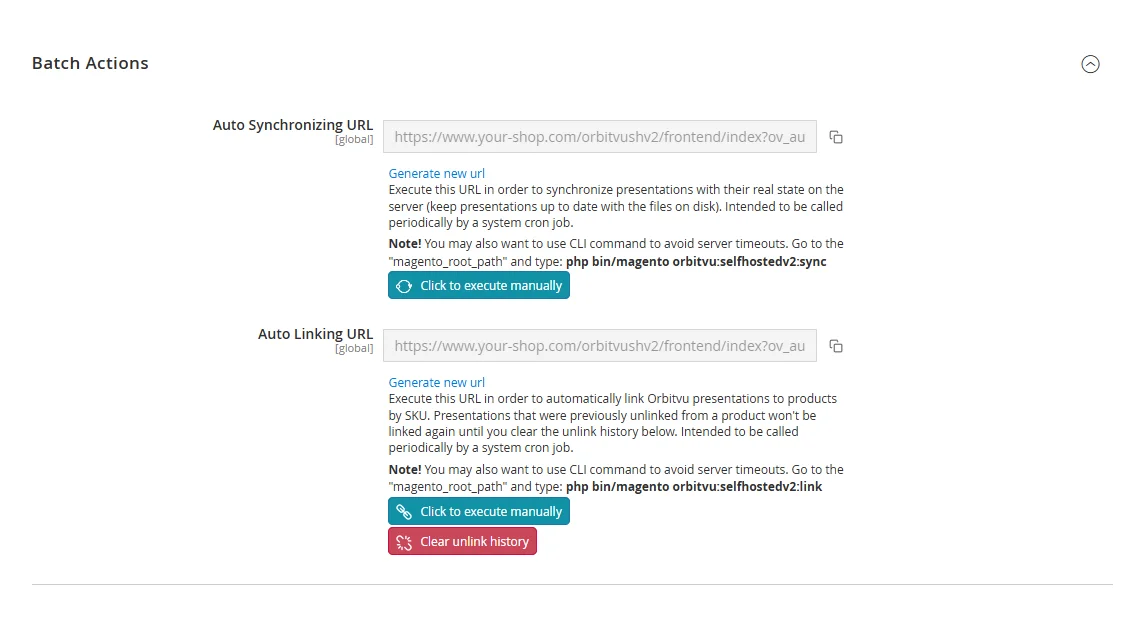Execute the synchronization manually
The image size is (1143, 617).
pos(479,286)
